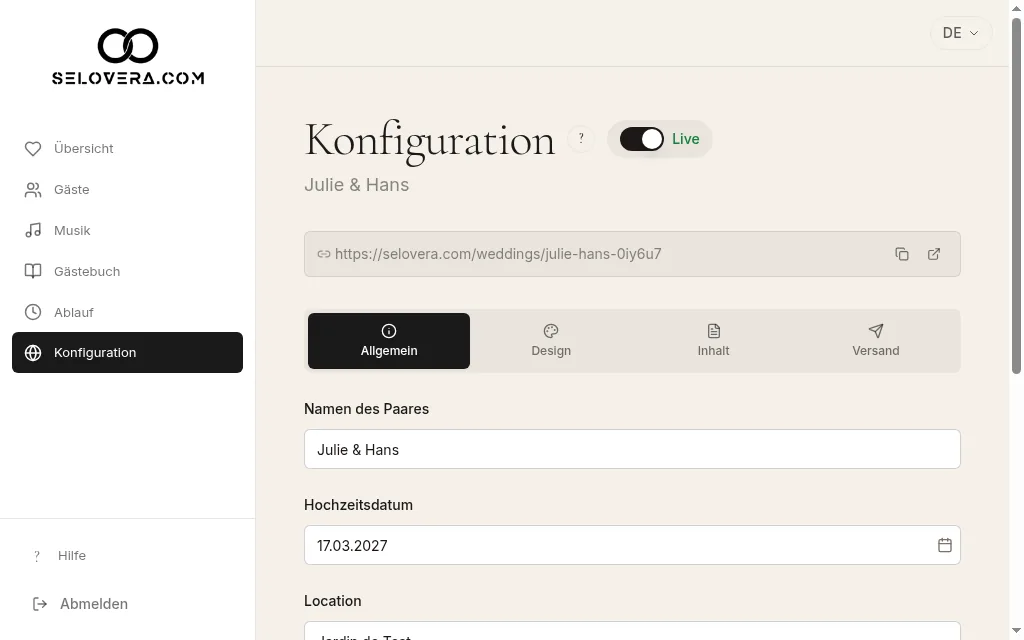Go to Übersicht page
This screenshot has height=640, width=1024.
[127, 149]
